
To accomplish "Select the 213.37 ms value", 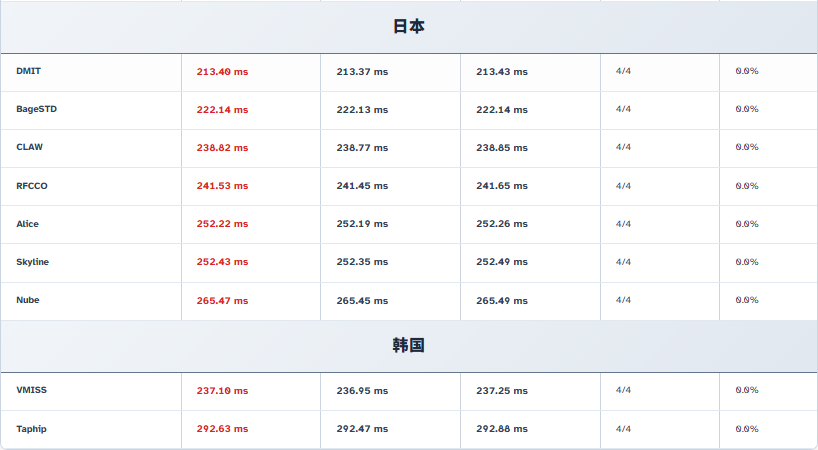I will point(362,71).
